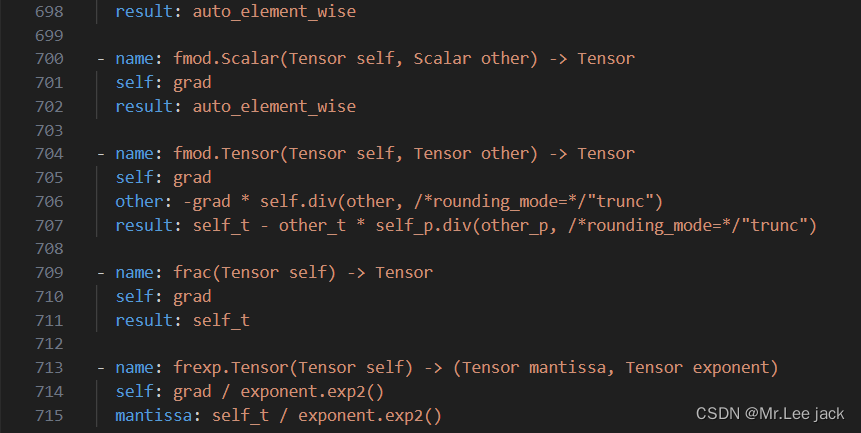The height and width of the screenshot is (433, 861).
Task: Click line number 713 in the gutter
Action: 48,368
